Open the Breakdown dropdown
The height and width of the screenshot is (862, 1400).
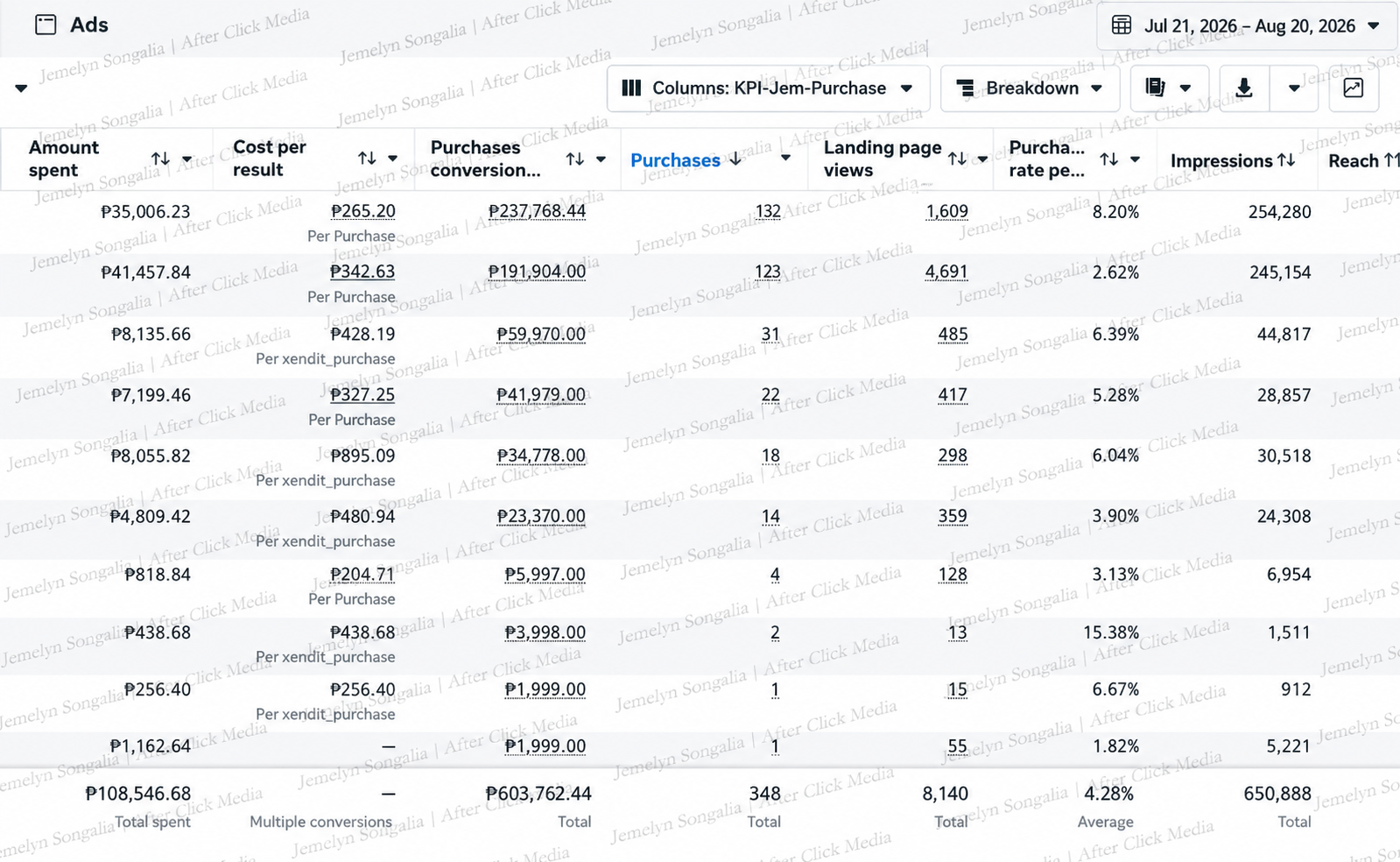[1030, 88]
